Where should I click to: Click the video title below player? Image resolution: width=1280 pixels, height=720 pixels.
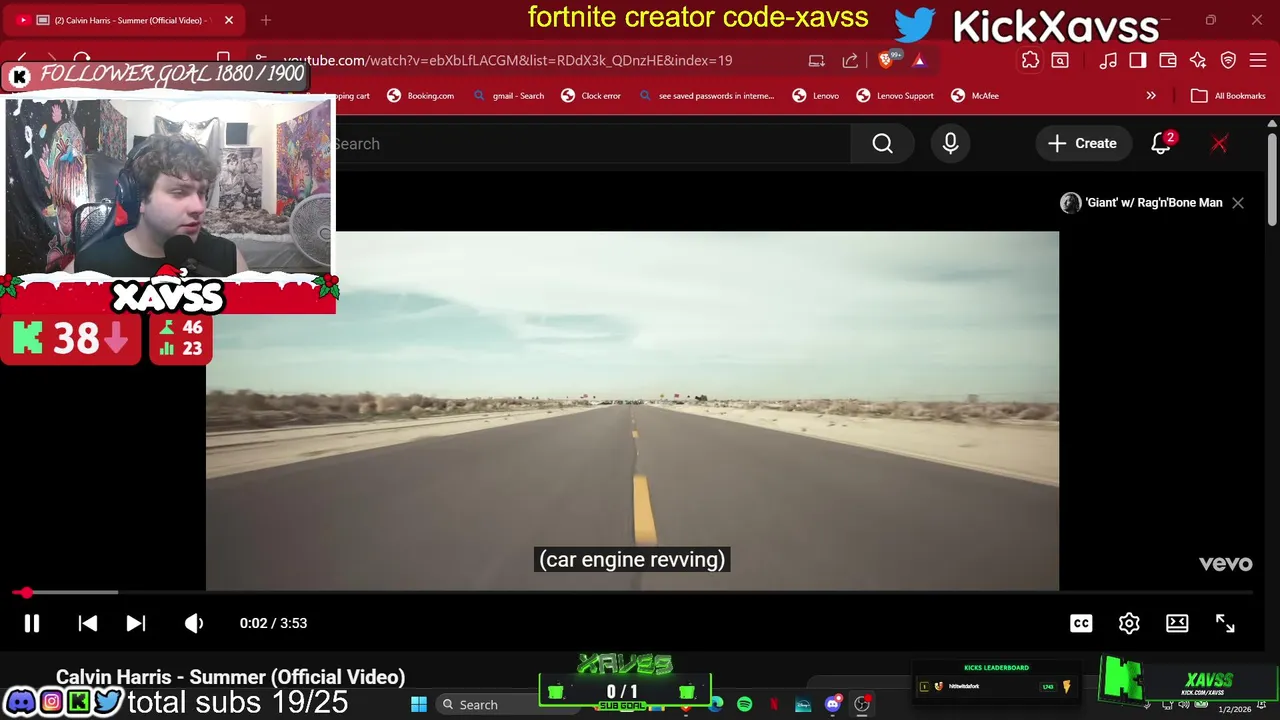coord(230,677)
